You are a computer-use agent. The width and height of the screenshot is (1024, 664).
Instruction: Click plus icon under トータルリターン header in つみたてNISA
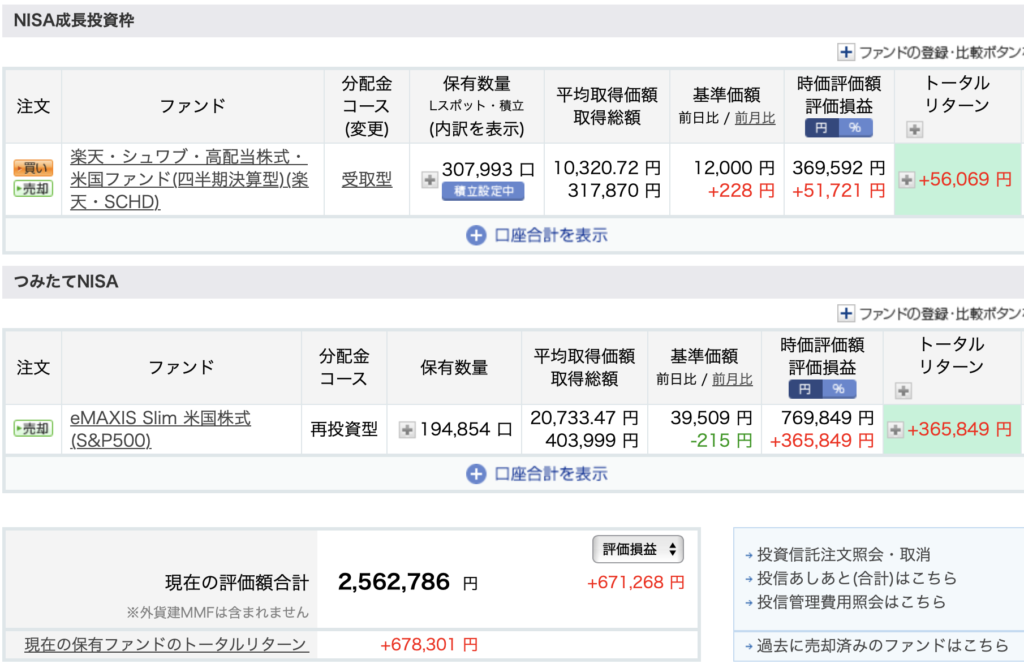(904, 390)
